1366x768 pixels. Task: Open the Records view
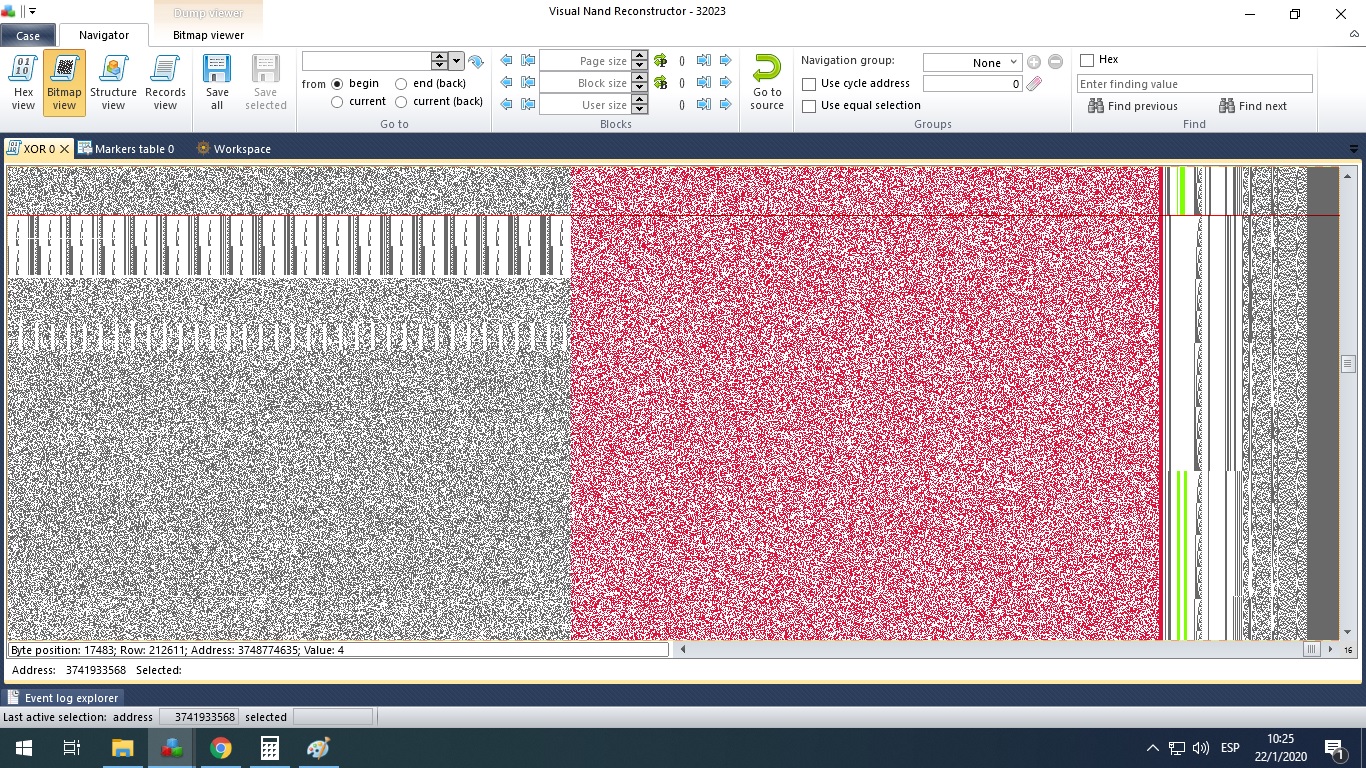click(165, 83)
